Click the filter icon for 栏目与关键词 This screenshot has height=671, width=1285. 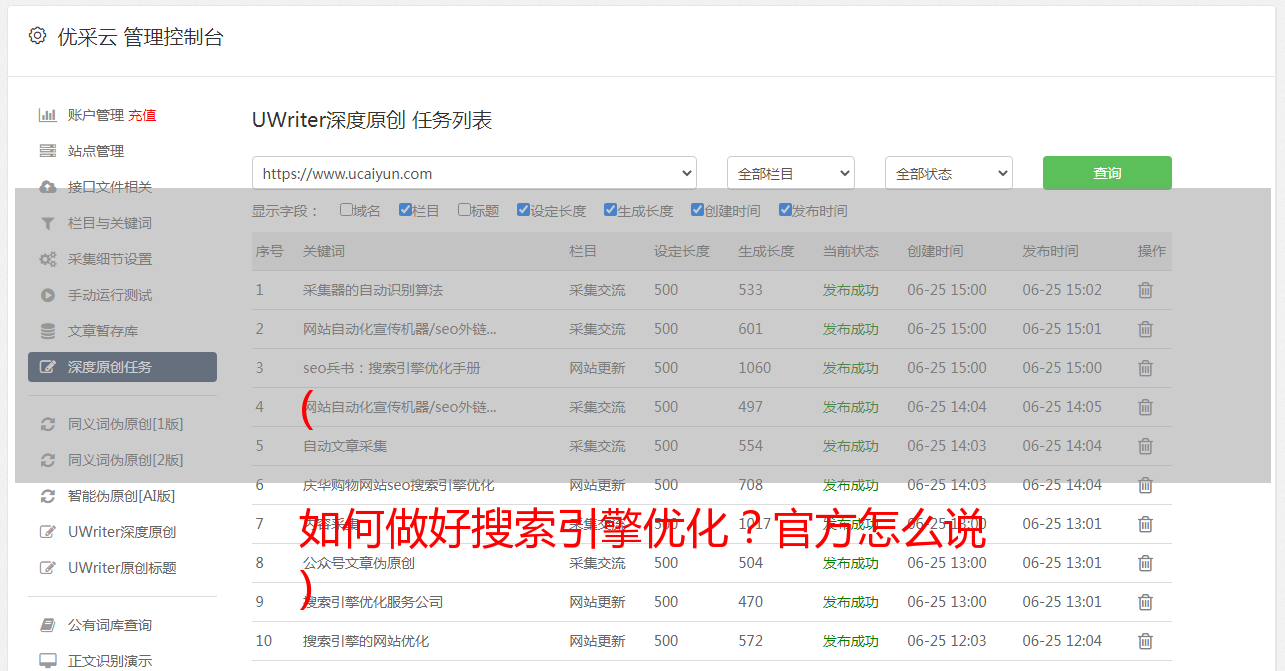click(47, 223)
